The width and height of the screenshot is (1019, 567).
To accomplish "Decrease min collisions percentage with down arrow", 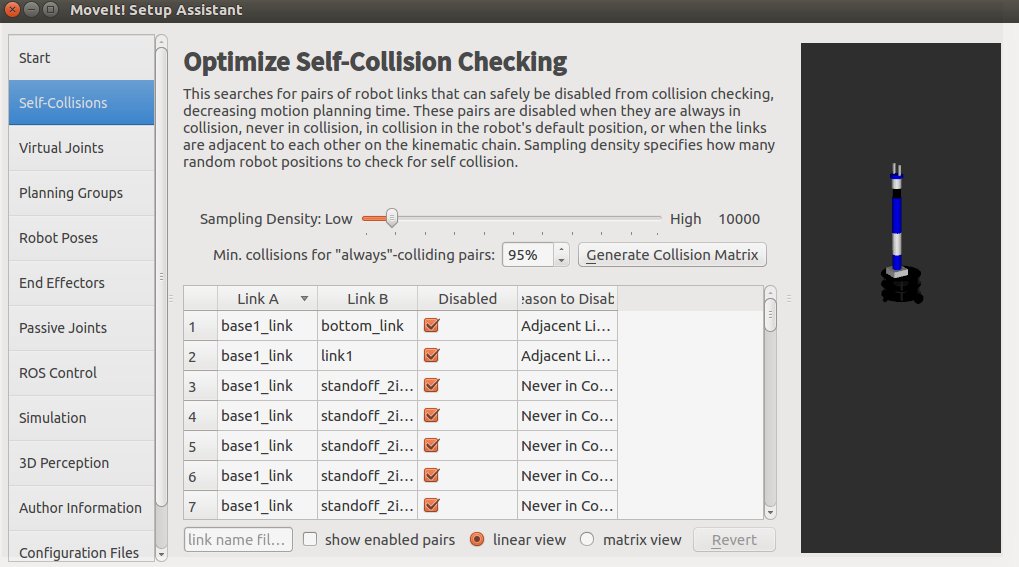I will coord(561,261).
